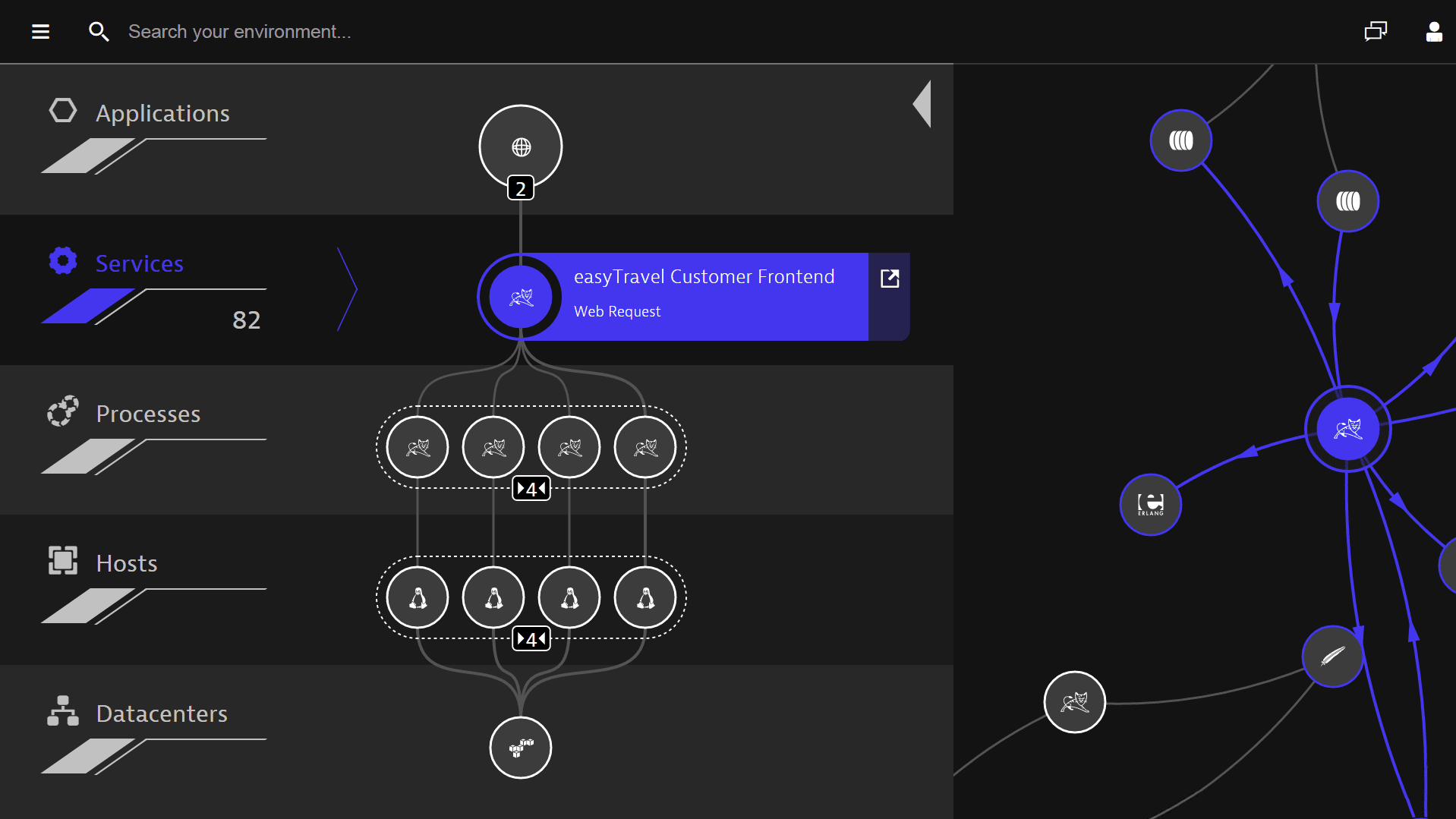Open the hamburger navigation menu
This screenshot has height=819, width=1456.
tap(40, 32)
